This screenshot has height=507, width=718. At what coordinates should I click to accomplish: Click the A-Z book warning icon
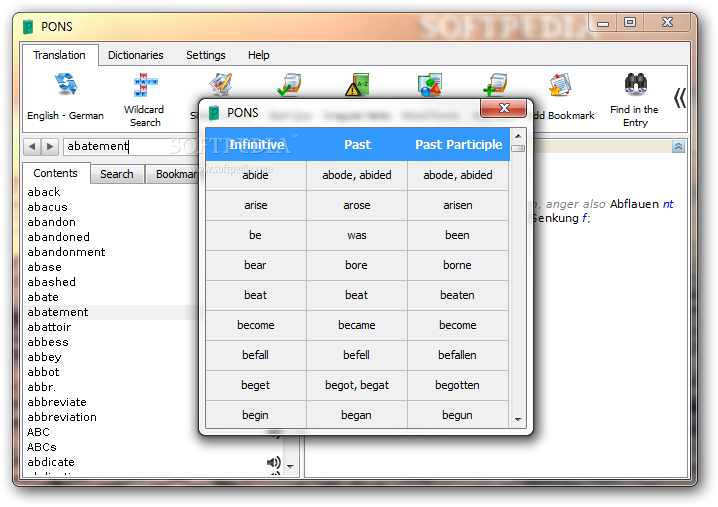[357, 85]
